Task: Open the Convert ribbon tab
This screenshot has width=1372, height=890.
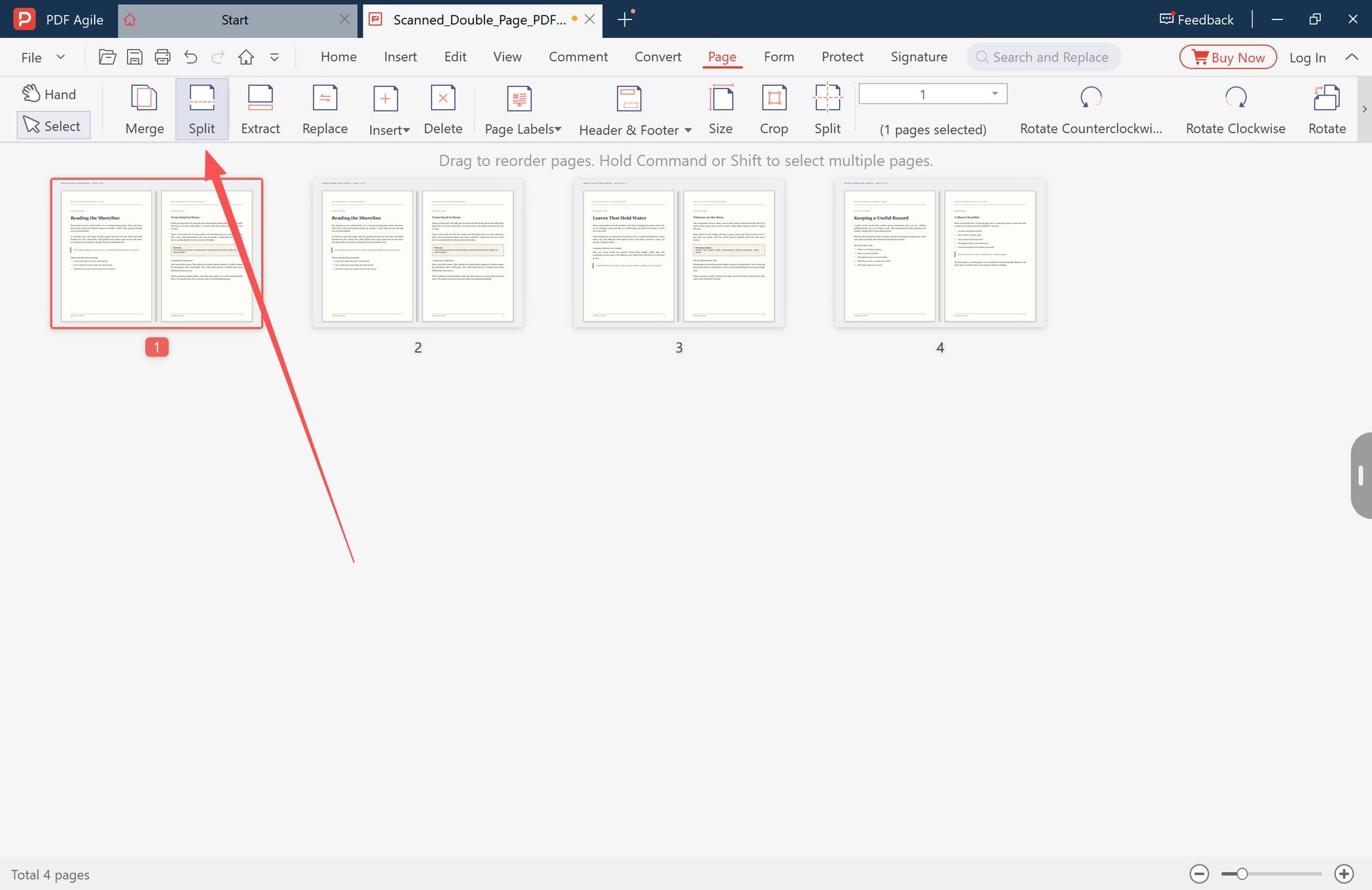Action: [658, 57]
